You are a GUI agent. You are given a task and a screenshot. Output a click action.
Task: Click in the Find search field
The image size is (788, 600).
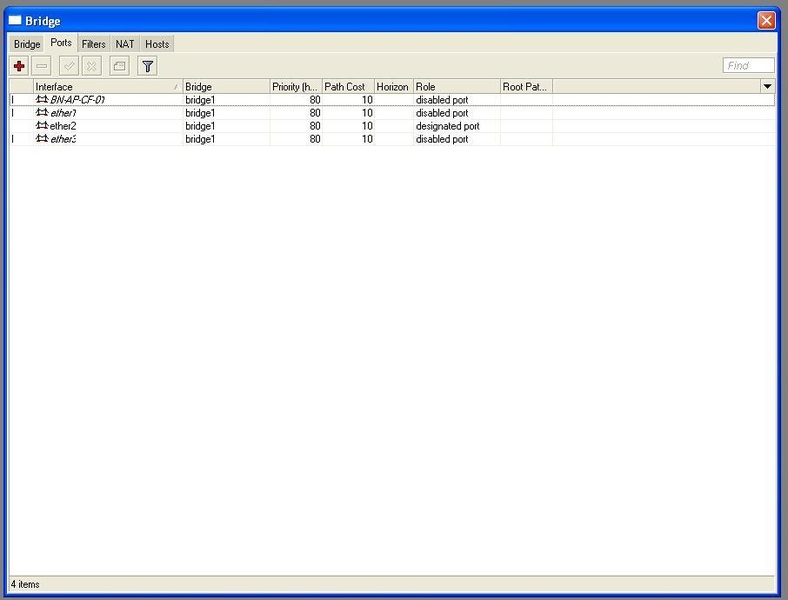pos(748,65)
